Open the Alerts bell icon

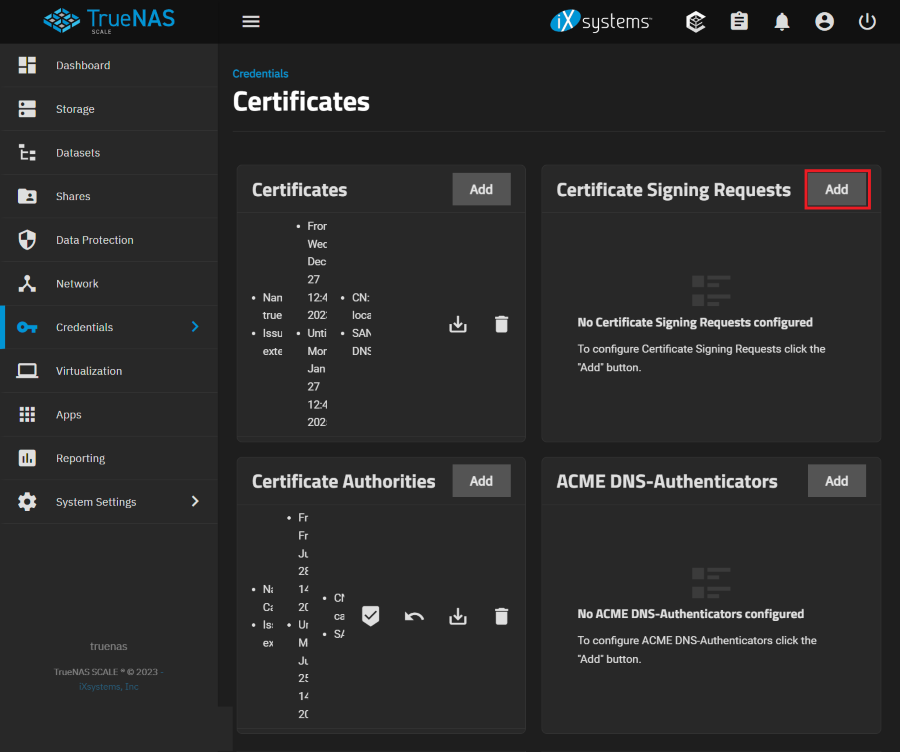click(782, 22)
